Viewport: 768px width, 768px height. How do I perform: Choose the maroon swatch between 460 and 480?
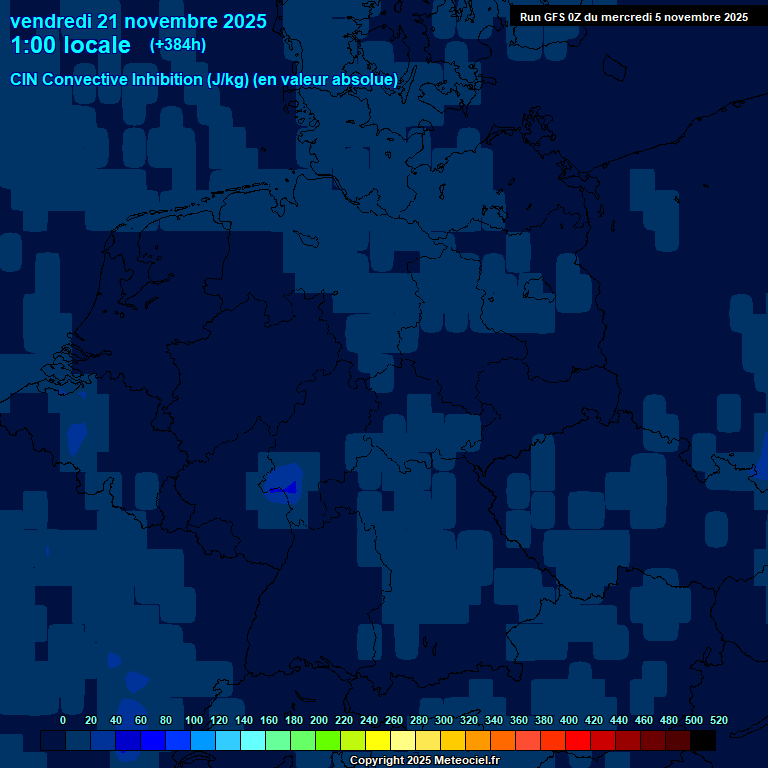pos(652,740)
